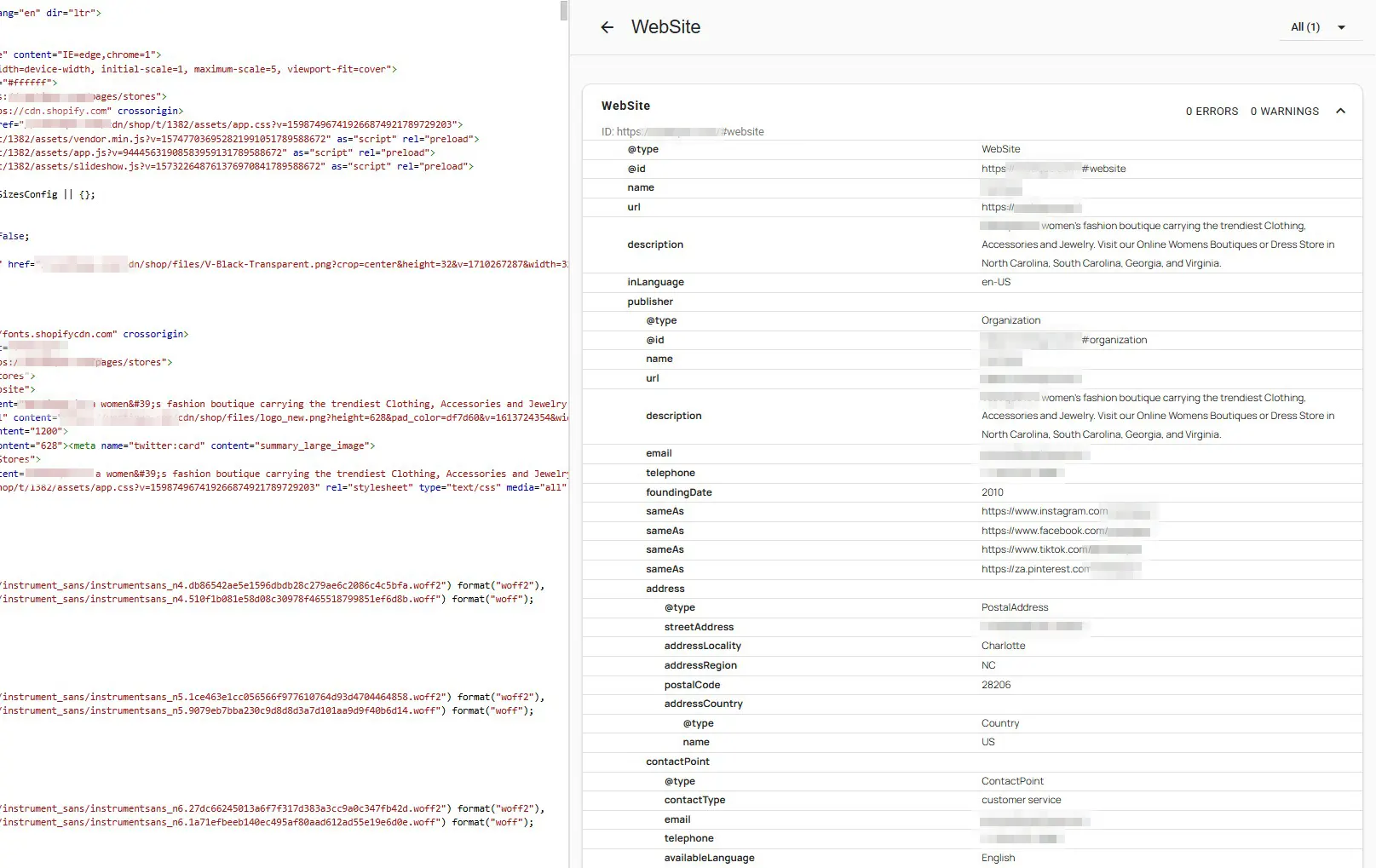The image size is (1376, 868).
Task: Open the Pinterest sameAs link
Action: tap(1061, 569)
